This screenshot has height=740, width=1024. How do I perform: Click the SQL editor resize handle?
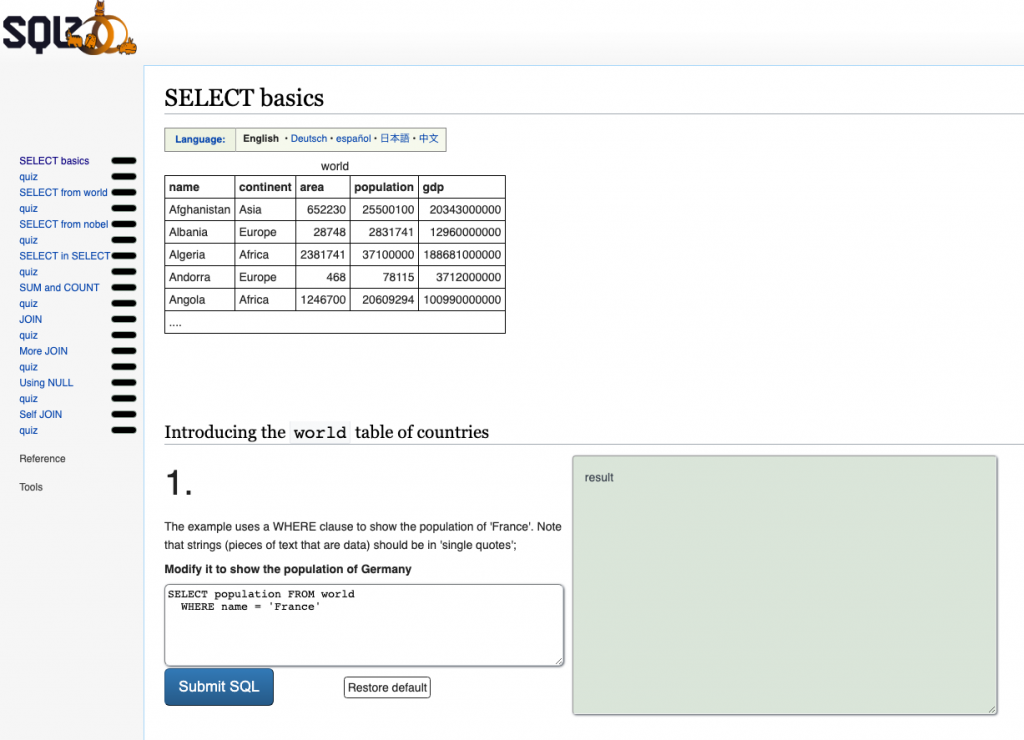pos(558,660)
